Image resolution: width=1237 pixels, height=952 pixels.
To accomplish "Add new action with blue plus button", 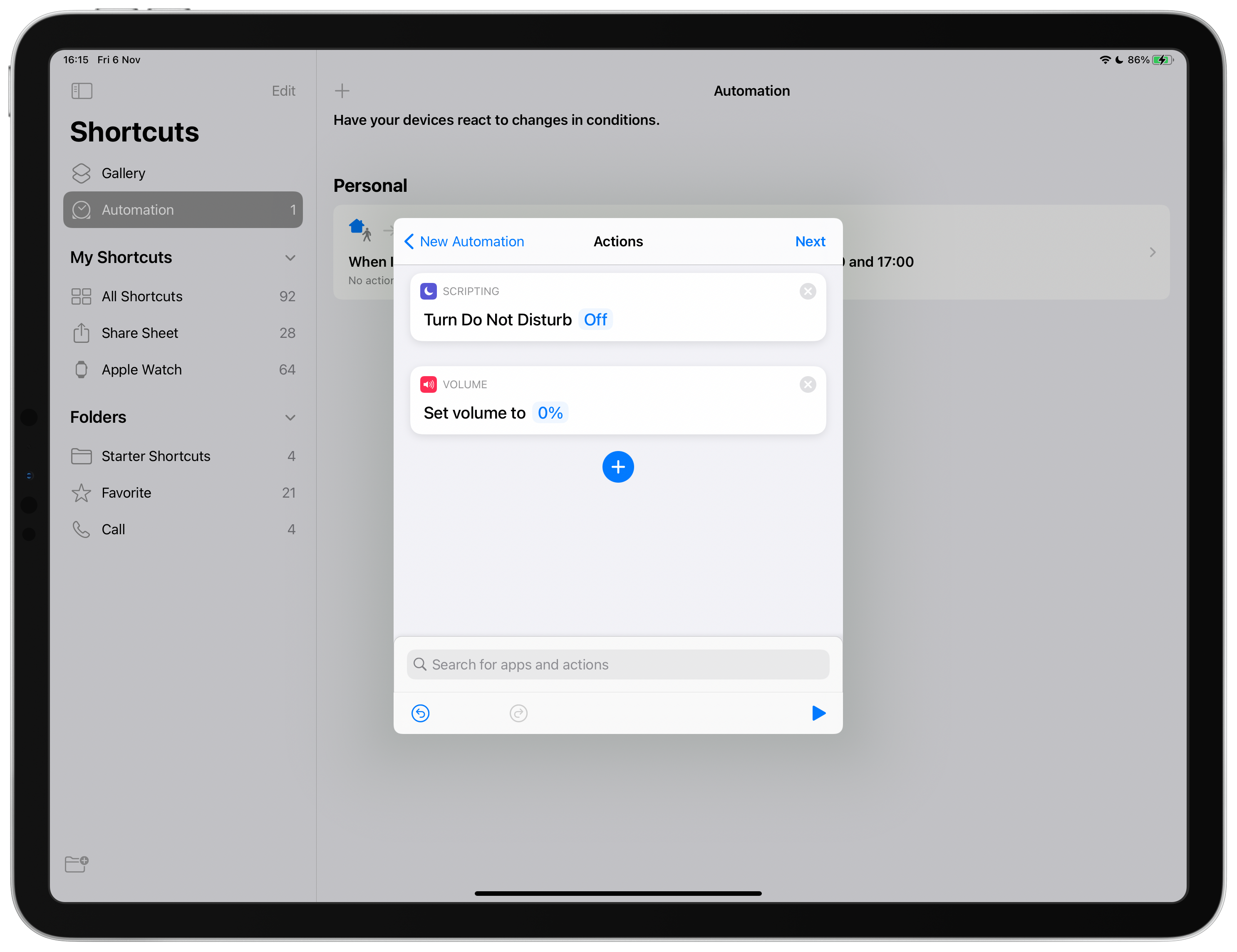I will pos(618,467).
